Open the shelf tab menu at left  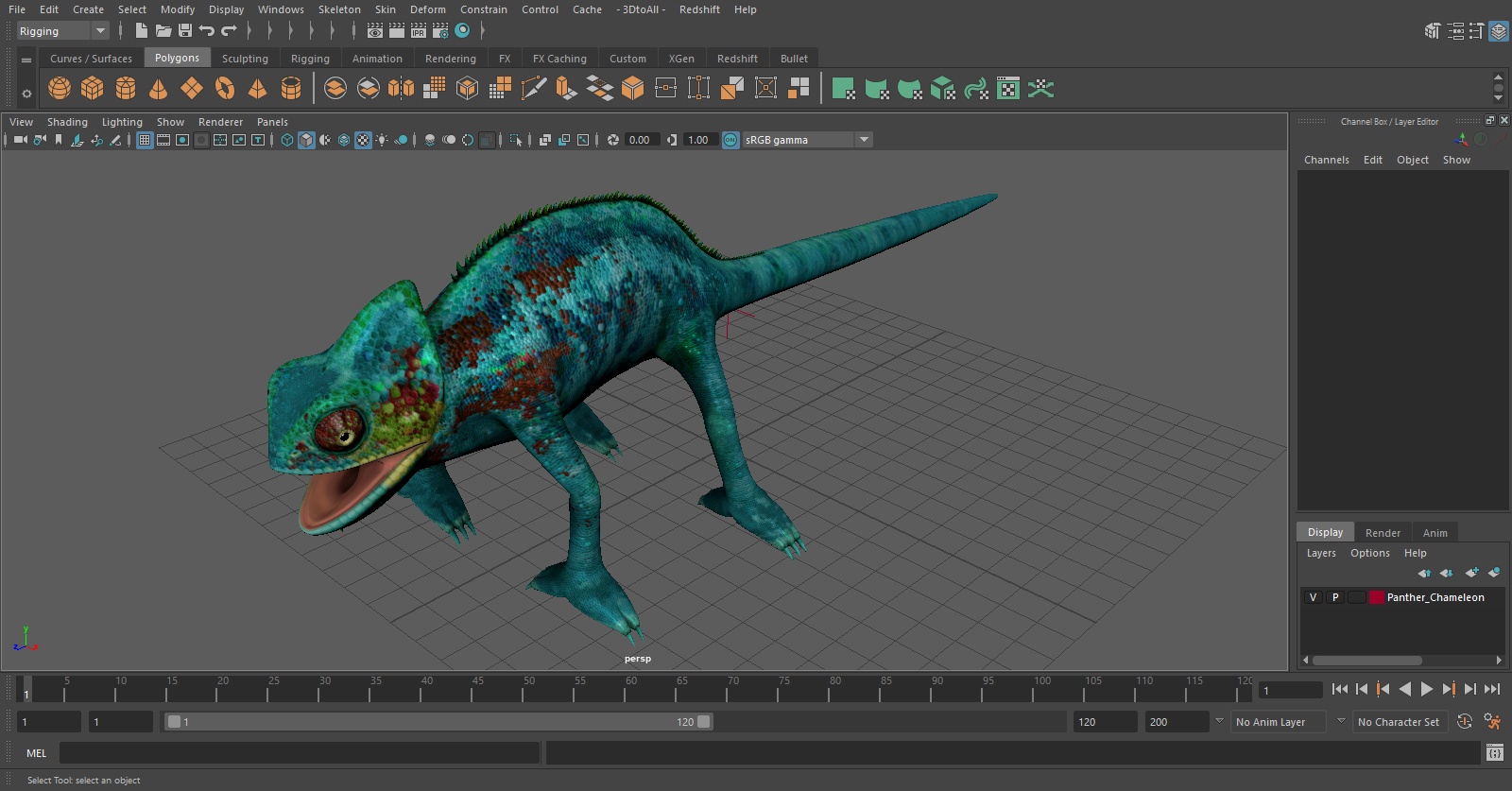[x=26, y=60]
